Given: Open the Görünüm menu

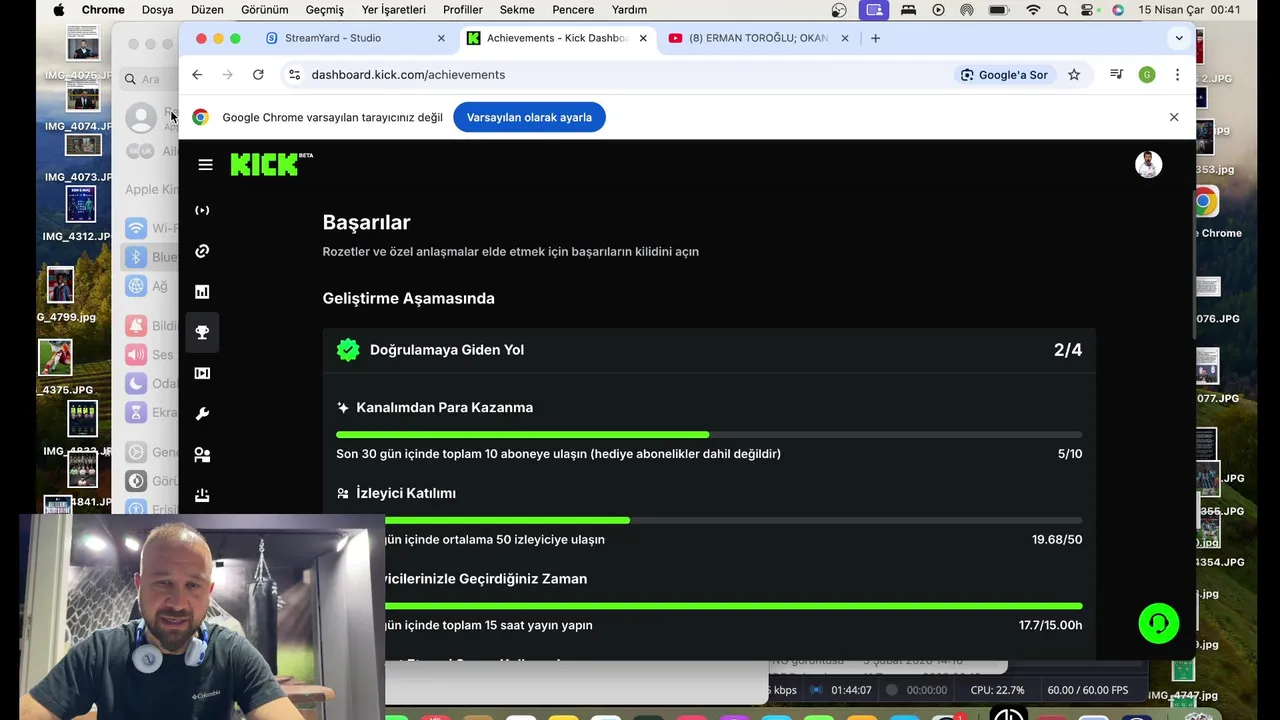Looking at the screenshot, I should (265, 10).
